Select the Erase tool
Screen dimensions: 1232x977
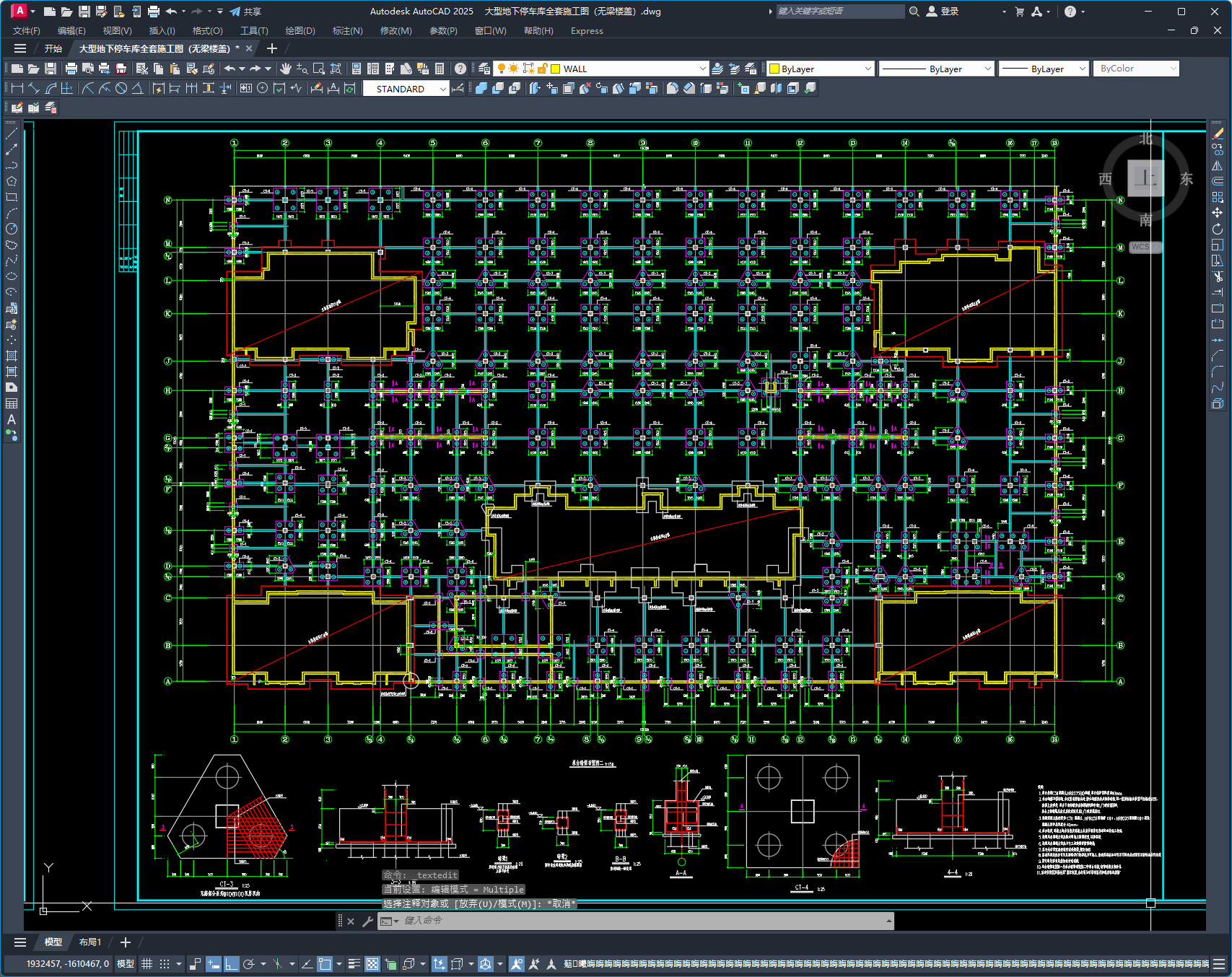tap(1218, 133)
